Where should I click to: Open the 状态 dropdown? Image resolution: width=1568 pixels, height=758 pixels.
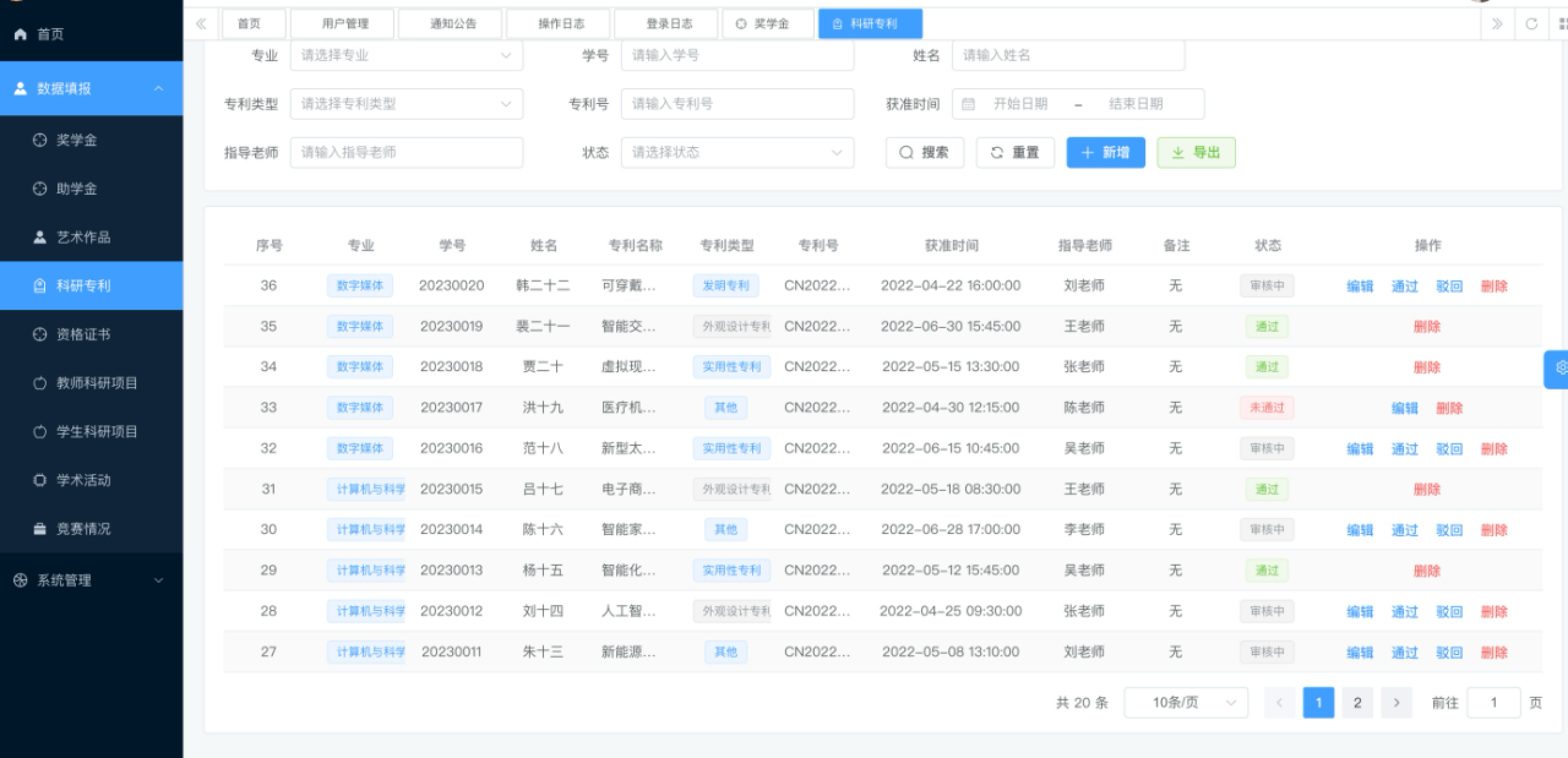(737, 152)
